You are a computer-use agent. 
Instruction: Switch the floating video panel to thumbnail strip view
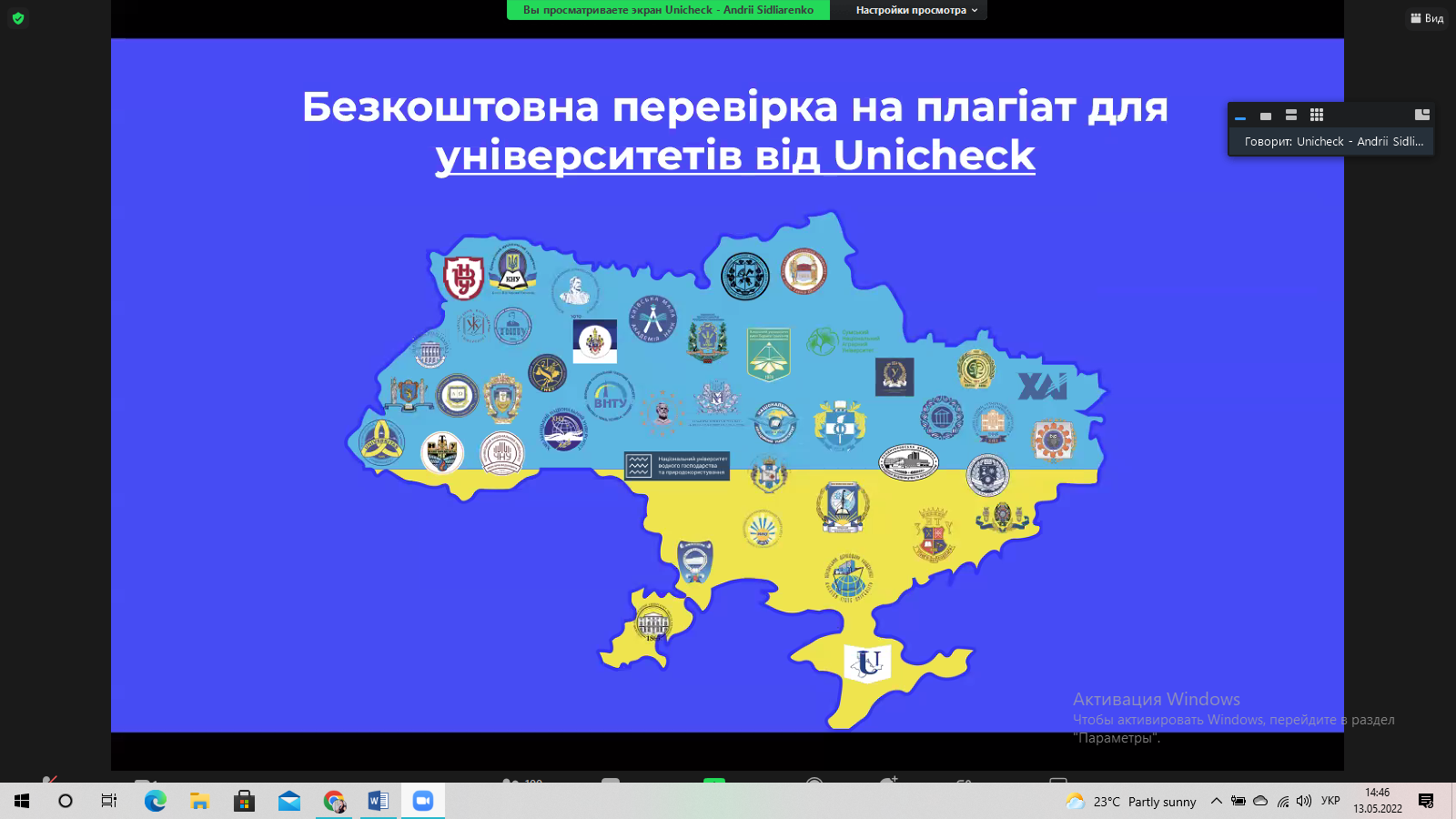(x=1291, y=115)
